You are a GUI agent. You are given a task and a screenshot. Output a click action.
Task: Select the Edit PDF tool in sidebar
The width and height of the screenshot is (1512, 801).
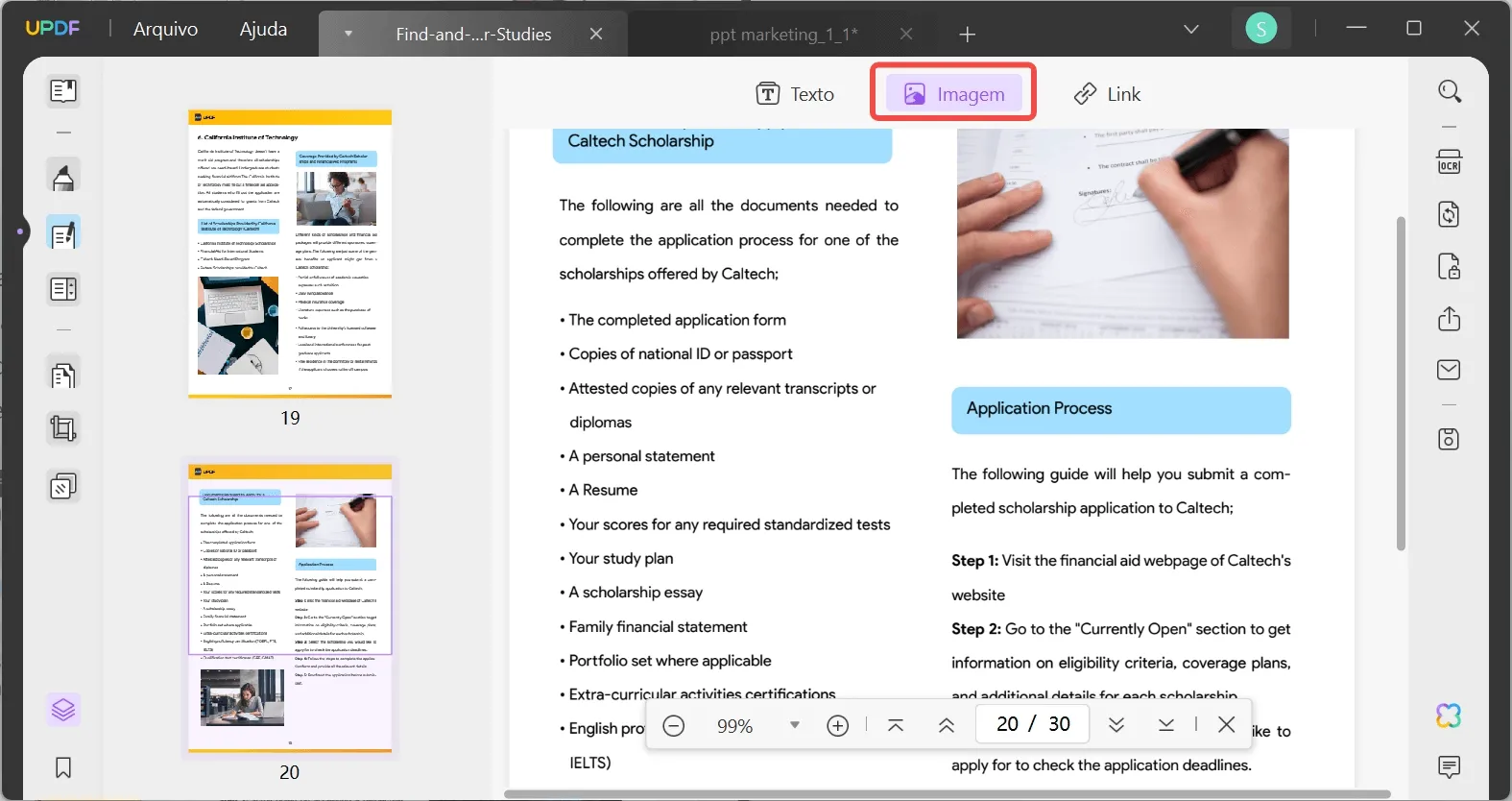[x=63, y=234]
